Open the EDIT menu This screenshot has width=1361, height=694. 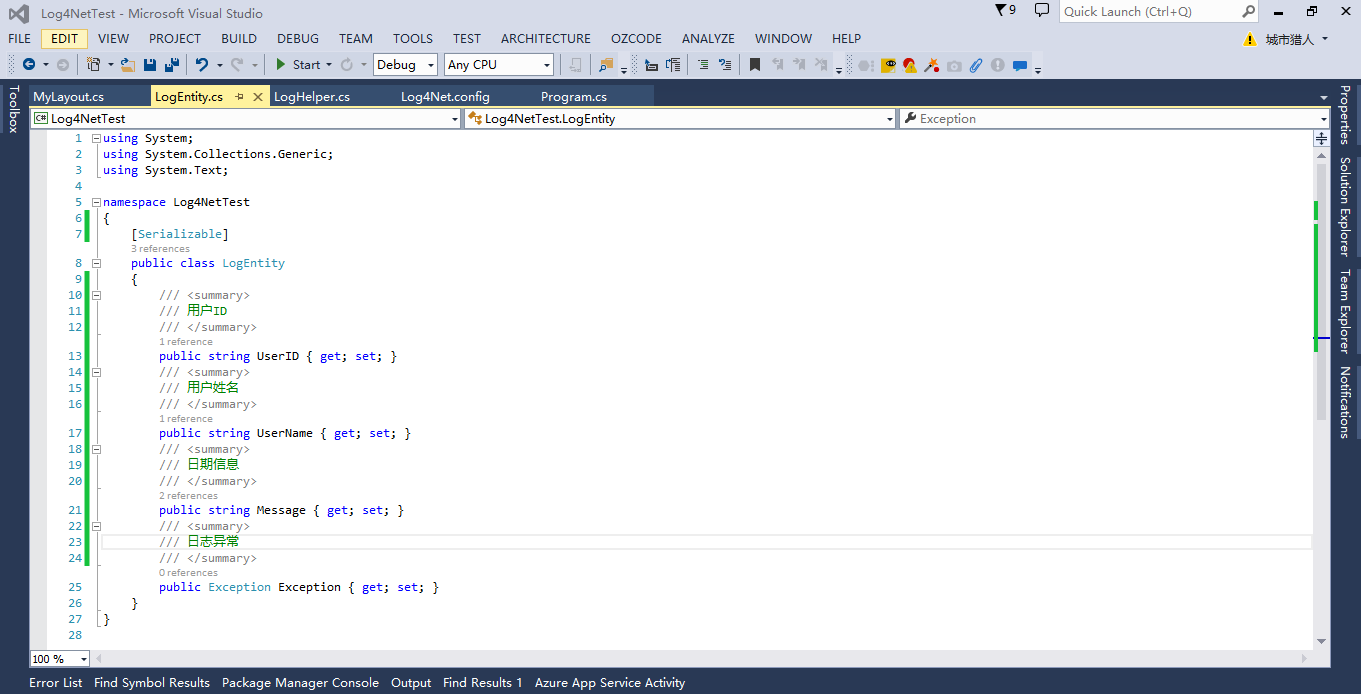pos(65,39)
